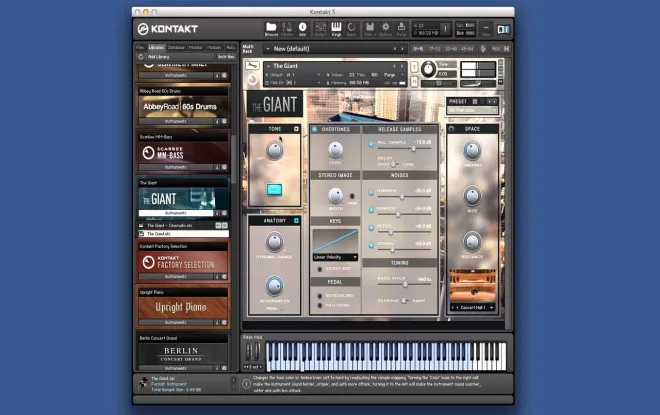Disable the Hammer noise toggle

tap(371, 192)
